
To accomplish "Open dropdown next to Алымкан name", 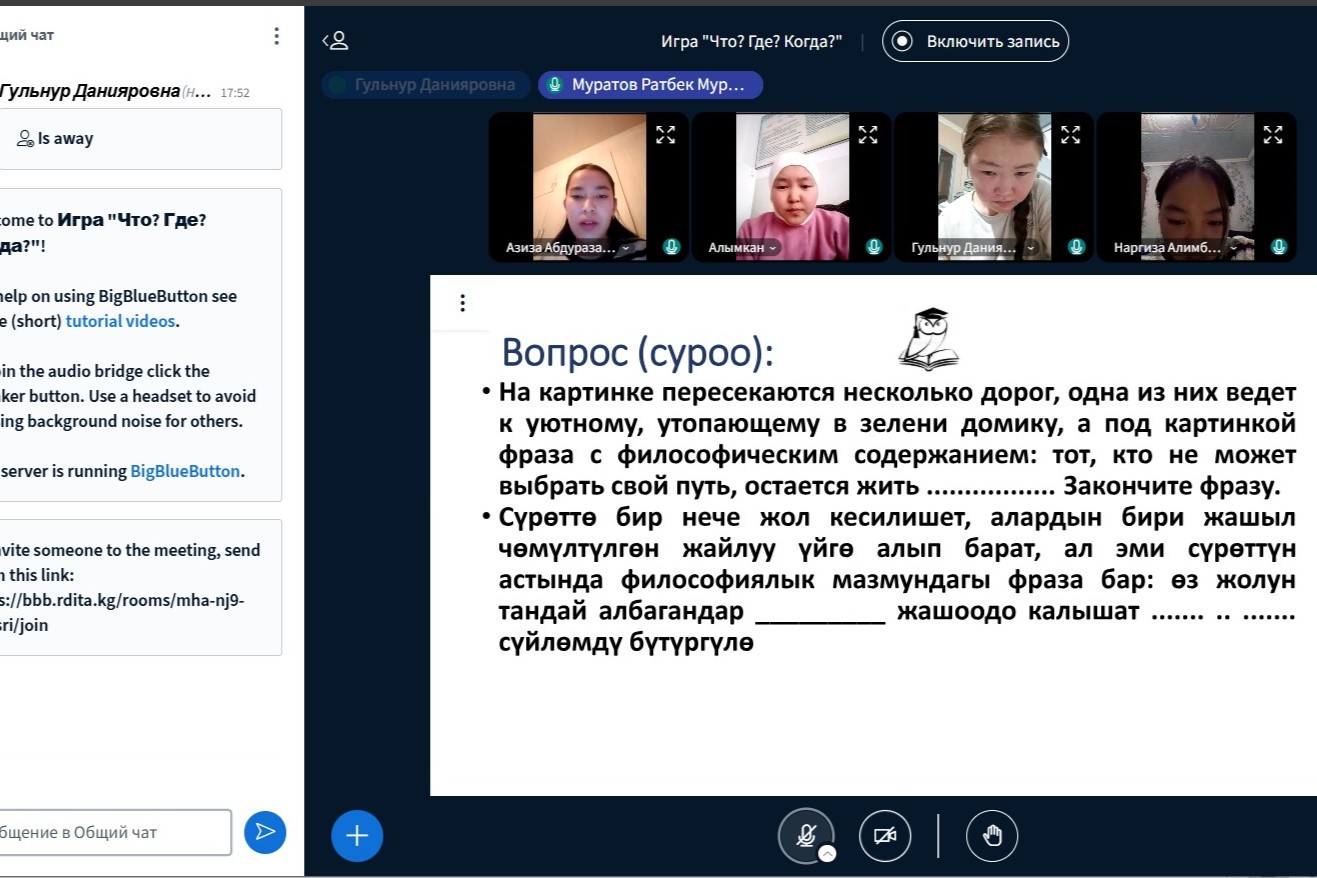I will coord(772,248).
